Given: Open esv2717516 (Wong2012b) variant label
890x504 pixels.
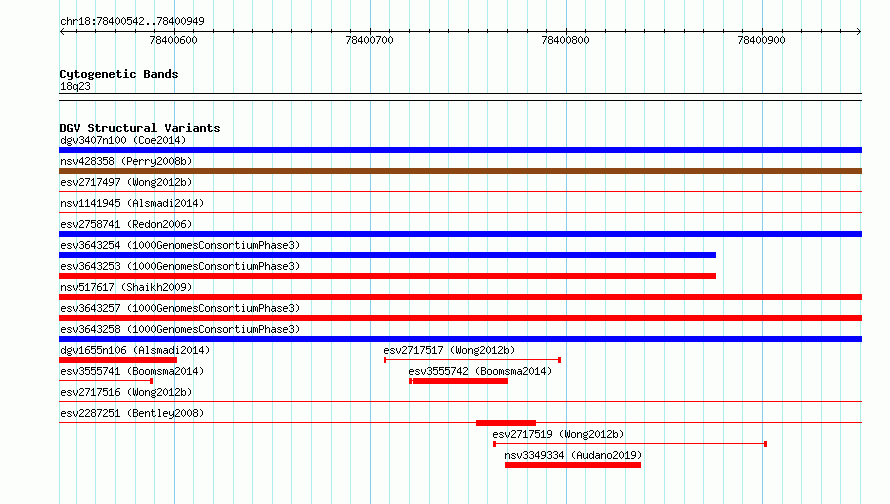Looking at the screenshot, I should (126, 392).
